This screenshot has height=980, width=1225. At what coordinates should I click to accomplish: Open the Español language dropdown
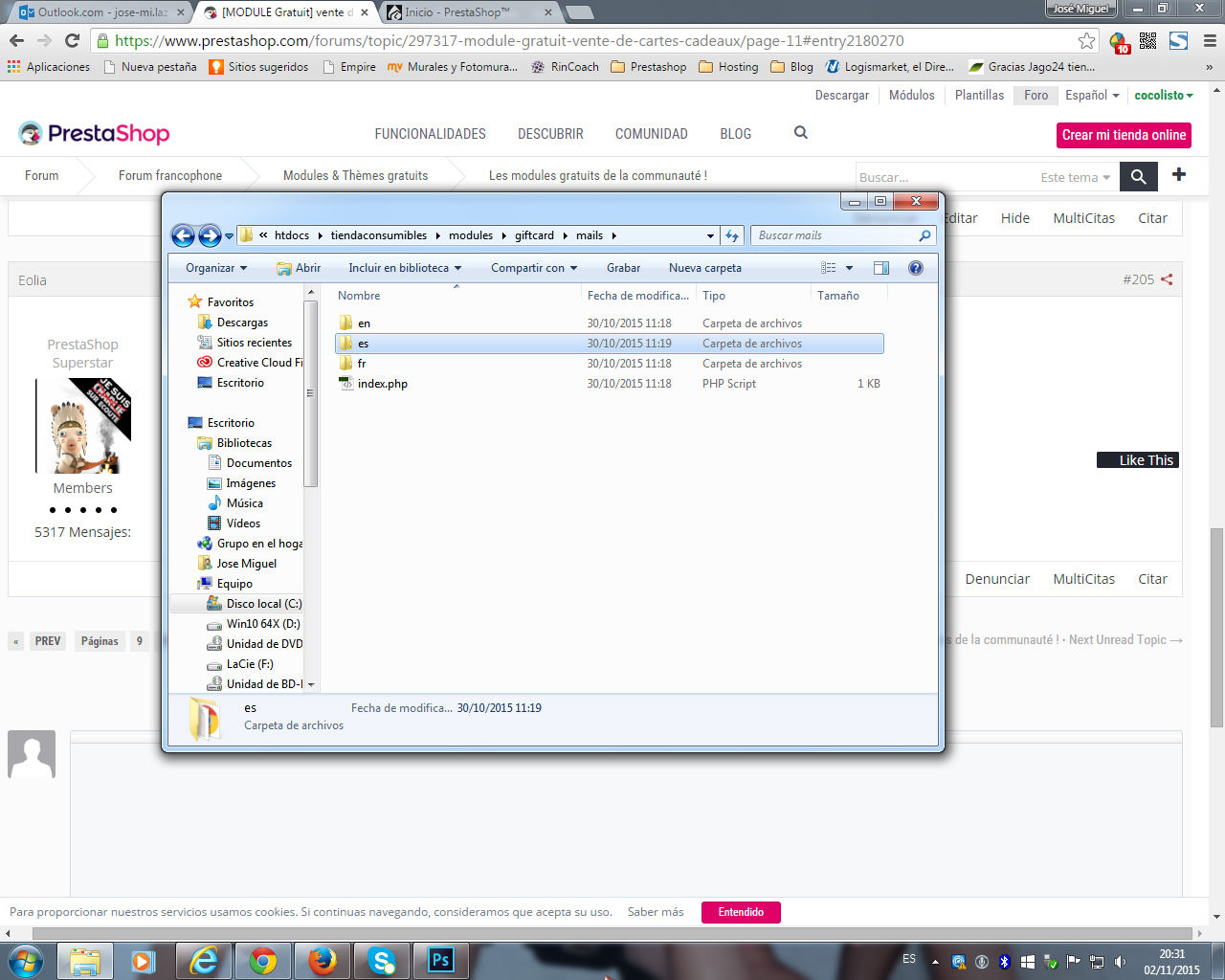pyautogui.click(x=1092, y=95)
